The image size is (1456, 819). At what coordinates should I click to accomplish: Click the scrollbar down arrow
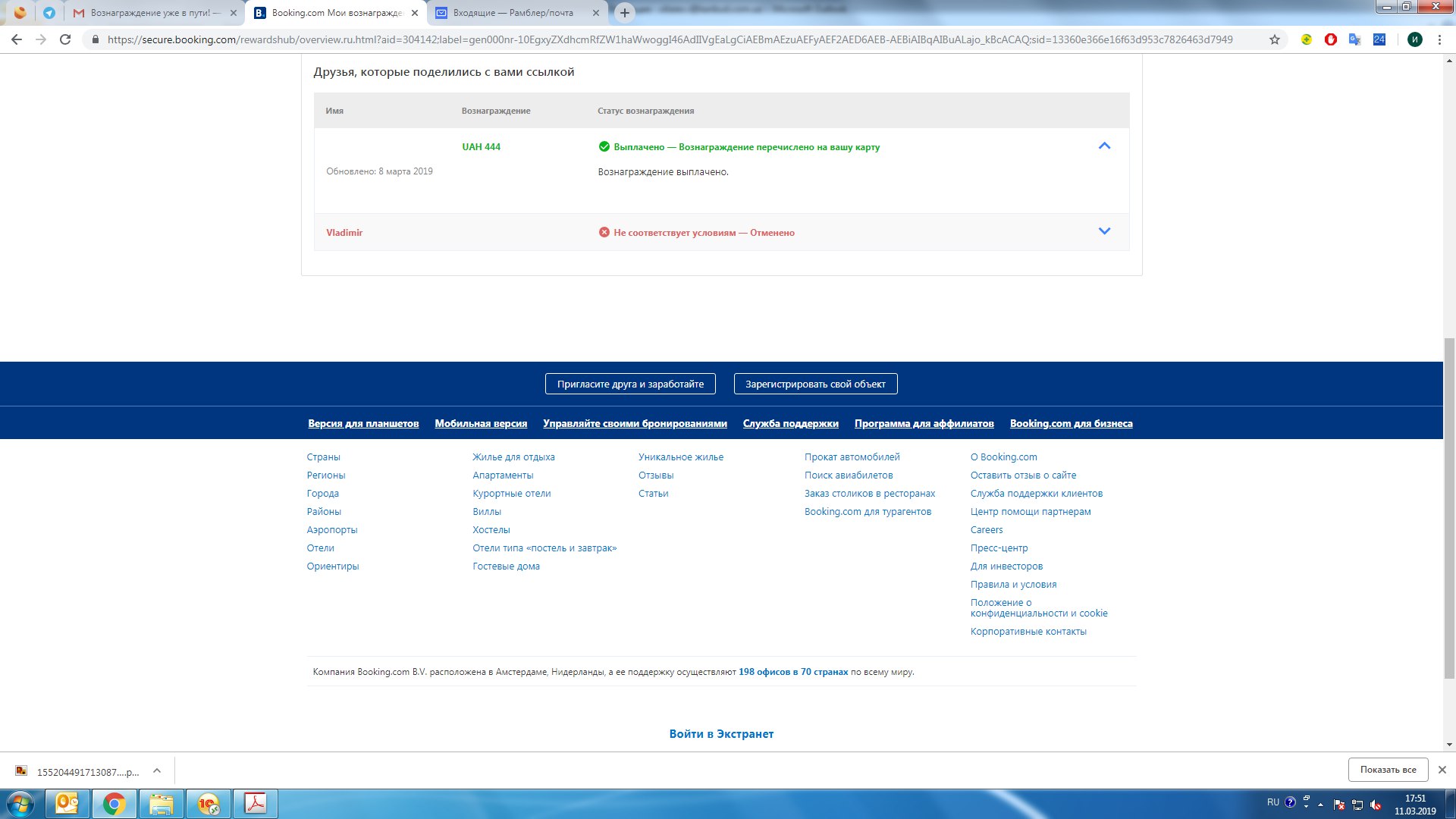pyautogui.click(x=1449, y=745)
